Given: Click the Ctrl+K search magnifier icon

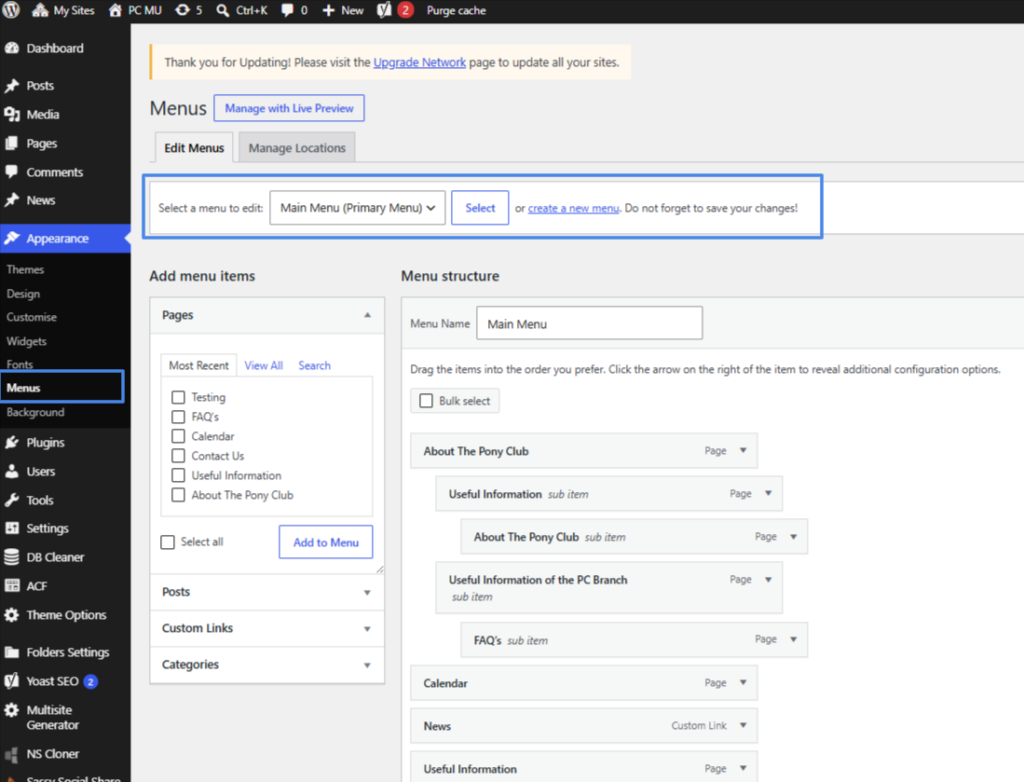Looking at the screenshot, I should click(223, 10).
